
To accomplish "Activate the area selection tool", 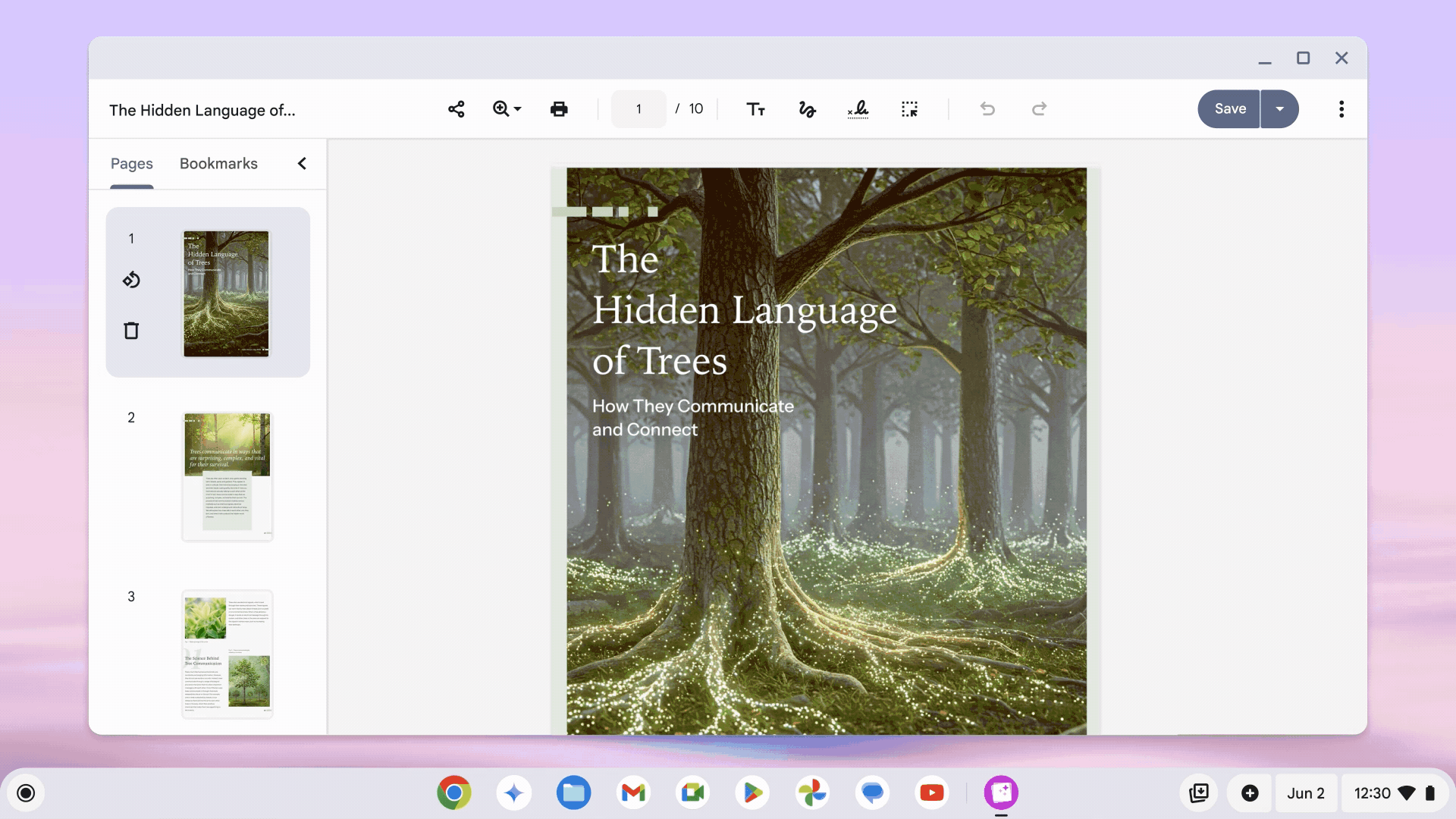I will tap(909, 109).
